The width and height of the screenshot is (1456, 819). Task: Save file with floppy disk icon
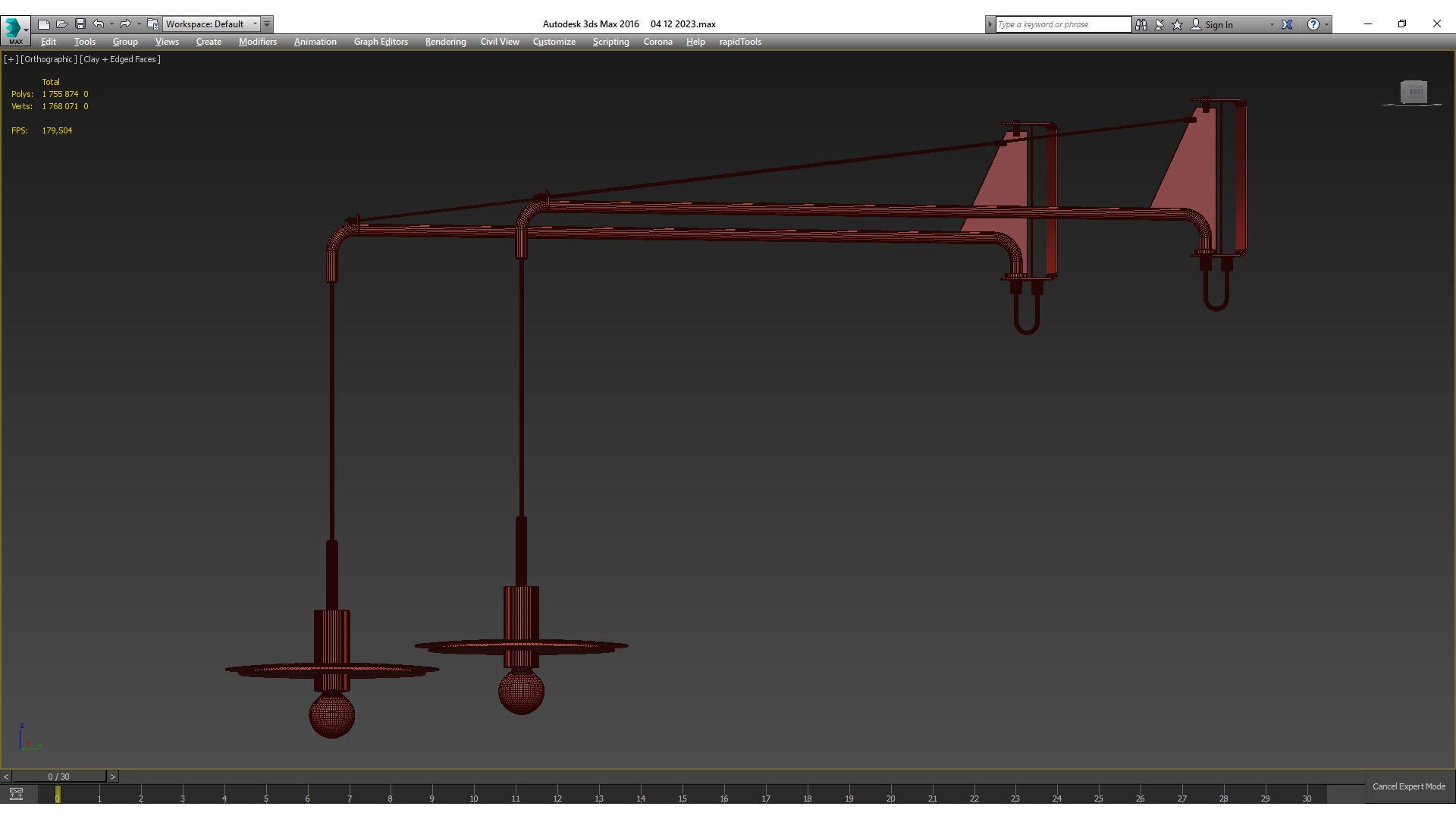pyautogui.click(x=80, y=24)
